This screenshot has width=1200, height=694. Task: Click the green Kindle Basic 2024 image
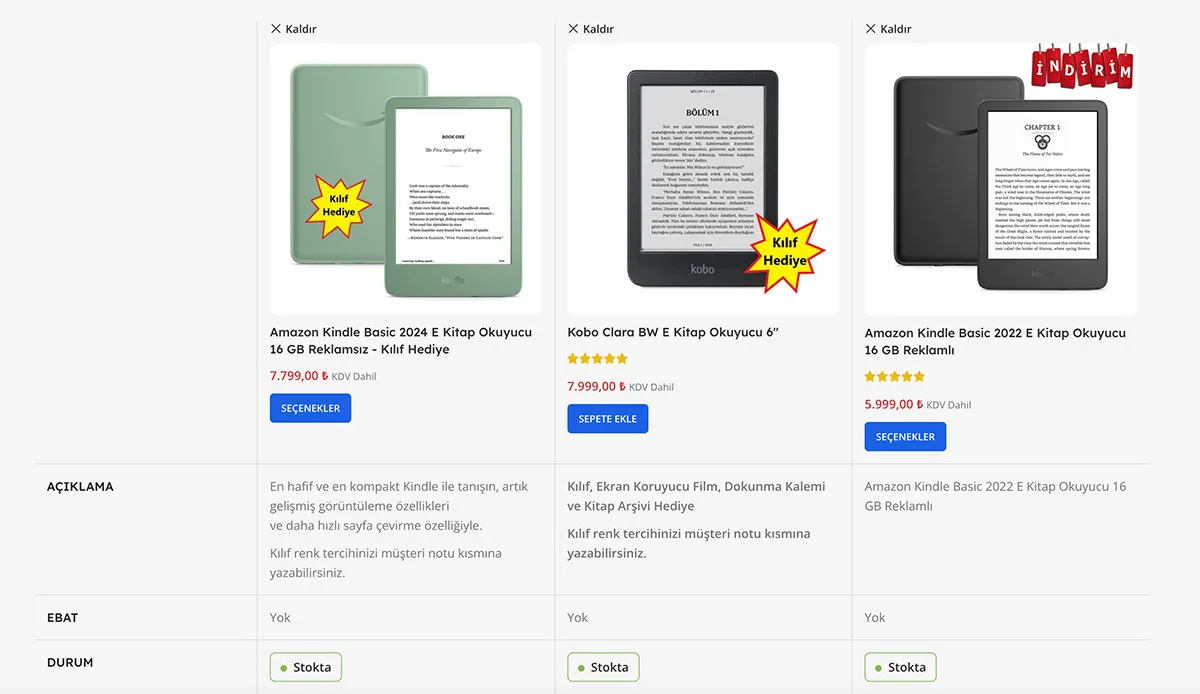[x=406, y=179]
